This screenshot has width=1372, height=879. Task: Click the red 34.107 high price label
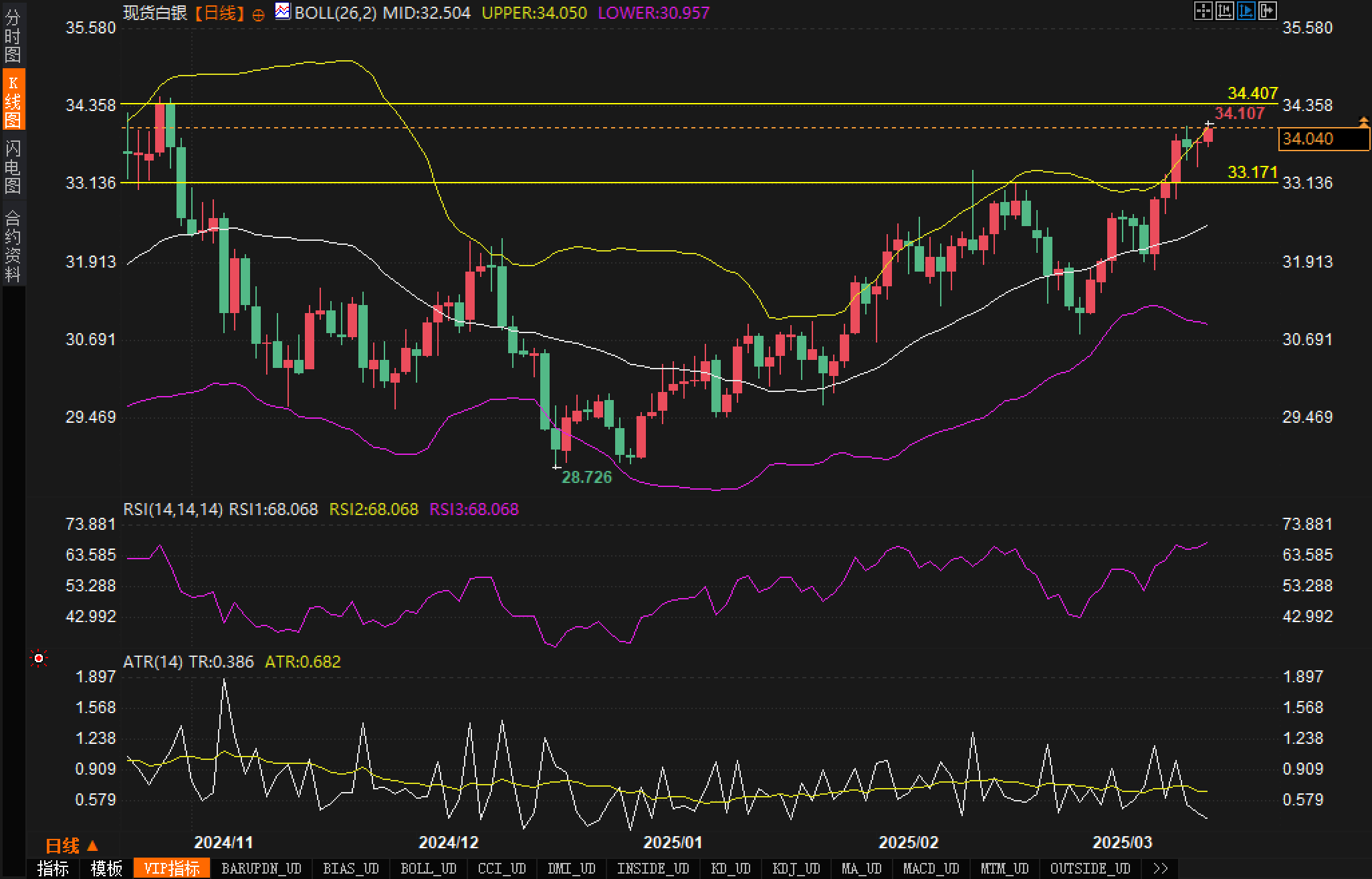coord(1240,113)
